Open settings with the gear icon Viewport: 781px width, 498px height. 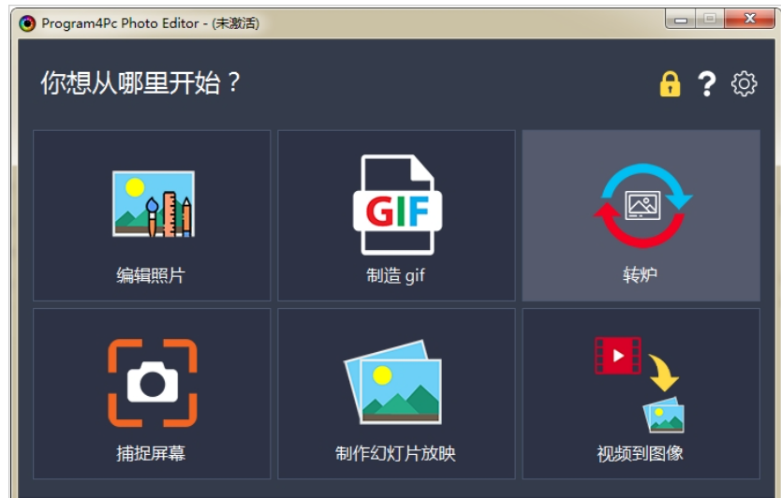click(x=744, y=84)
